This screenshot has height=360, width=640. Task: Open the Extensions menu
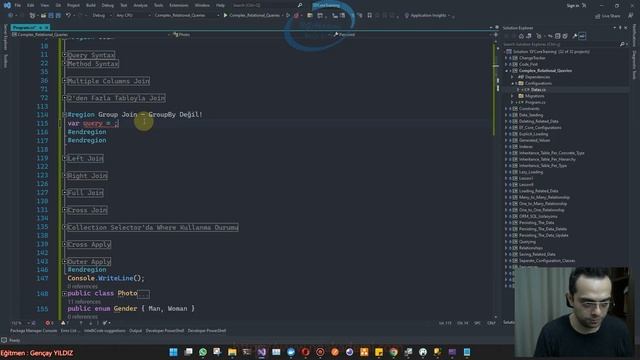pyautogui.click(x=179, y=5)
